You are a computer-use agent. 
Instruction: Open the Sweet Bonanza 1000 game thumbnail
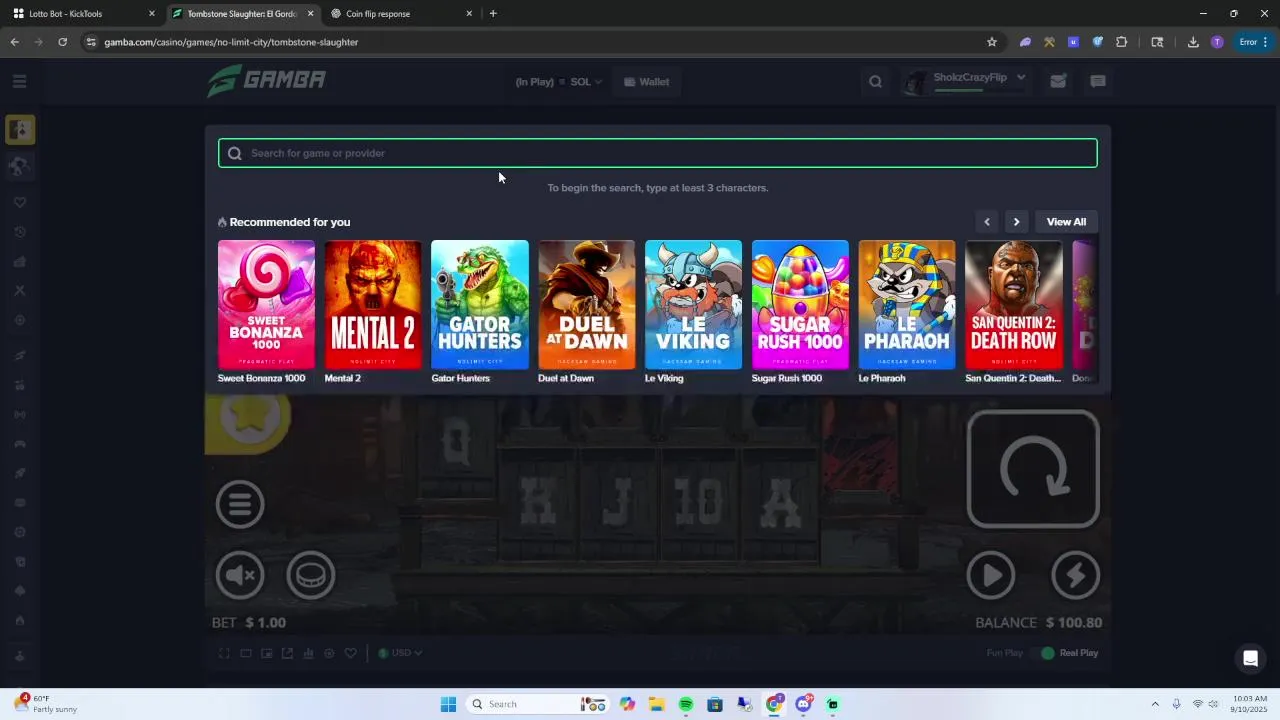tap(266, 305)
